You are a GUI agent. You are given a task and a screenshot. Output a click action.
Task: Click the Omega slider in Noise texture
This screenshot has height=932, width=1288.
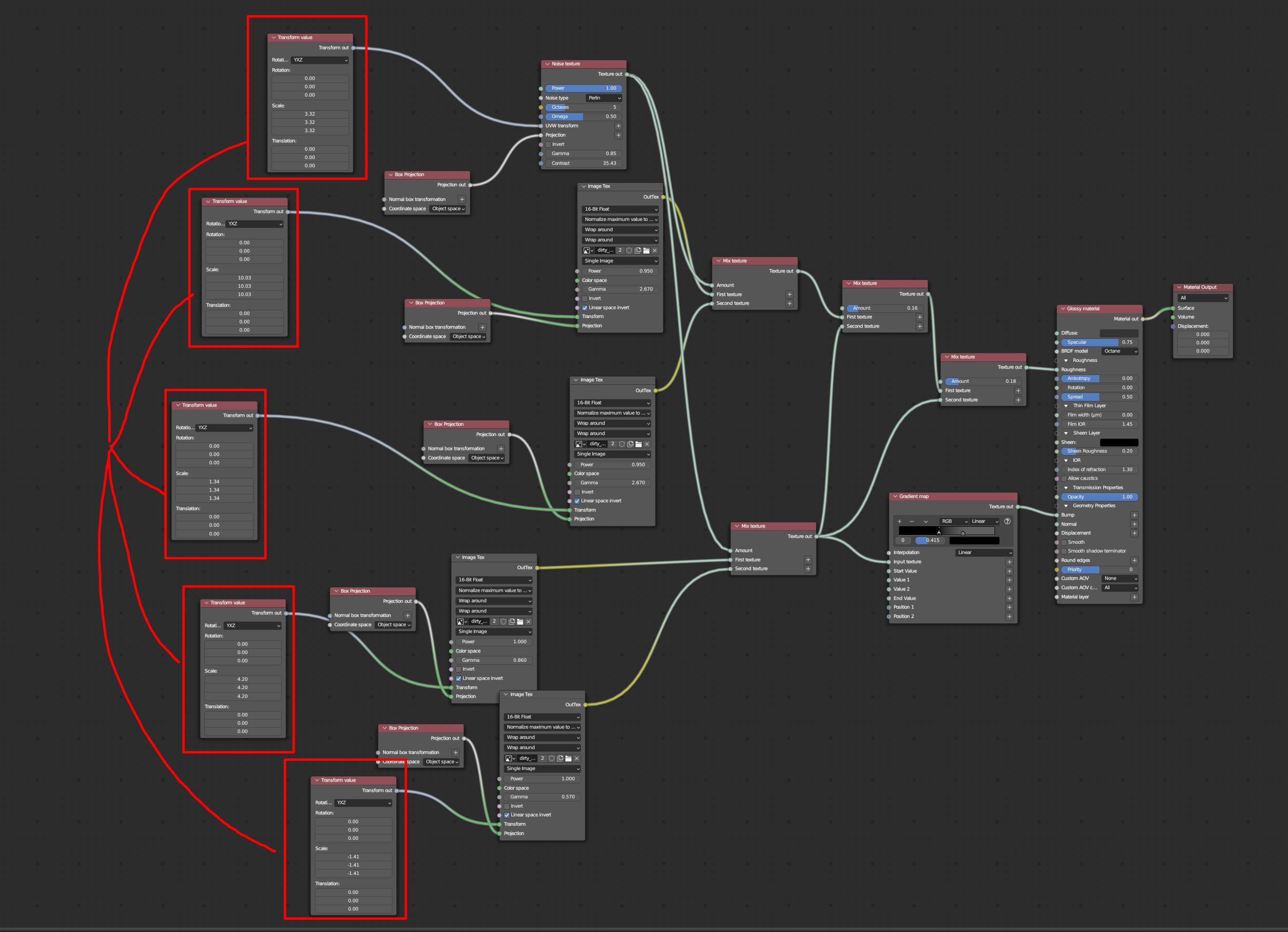tap(584, 117)
